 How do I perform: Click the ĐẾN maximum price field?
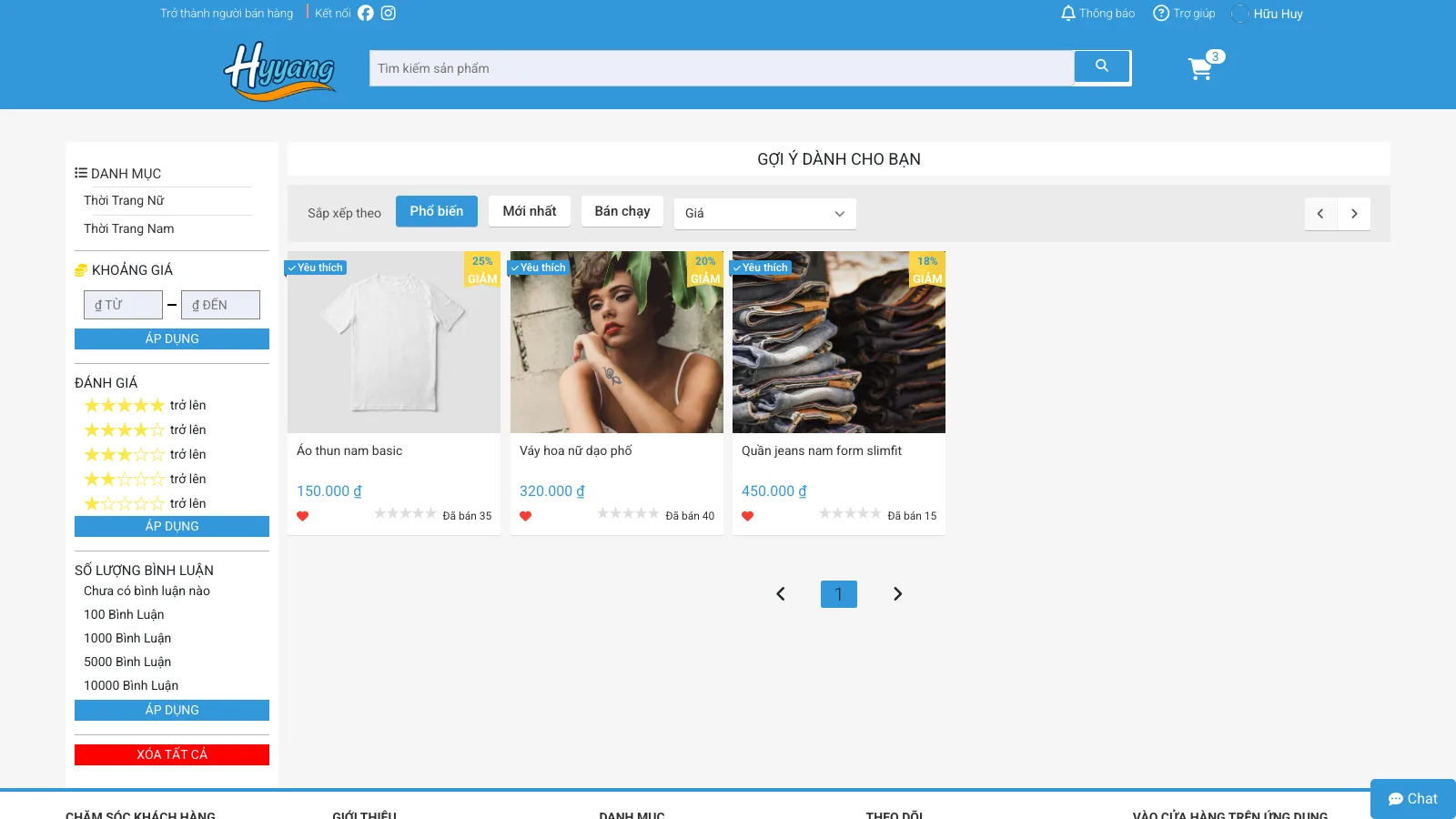click(x=220, y=305)
